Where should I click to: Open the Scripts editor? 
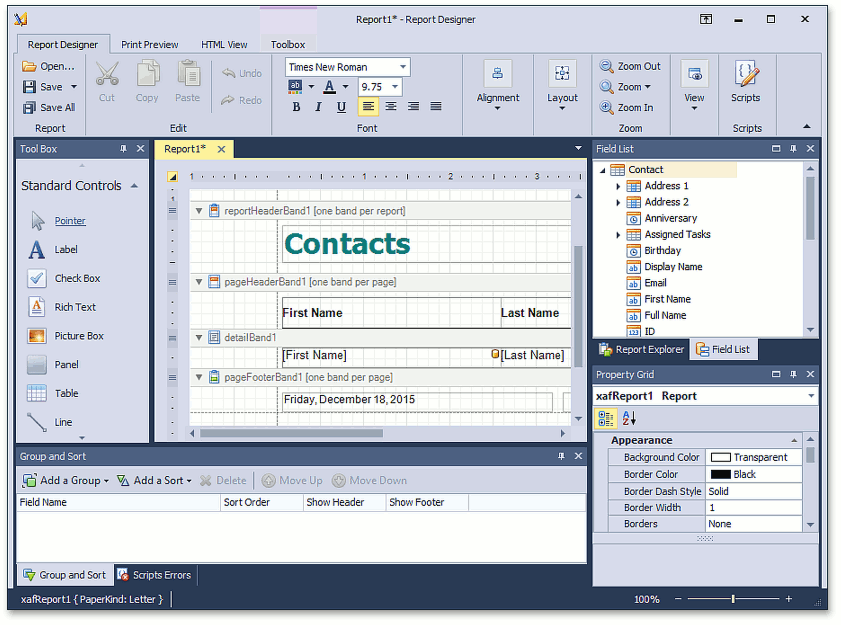point(745,82)
